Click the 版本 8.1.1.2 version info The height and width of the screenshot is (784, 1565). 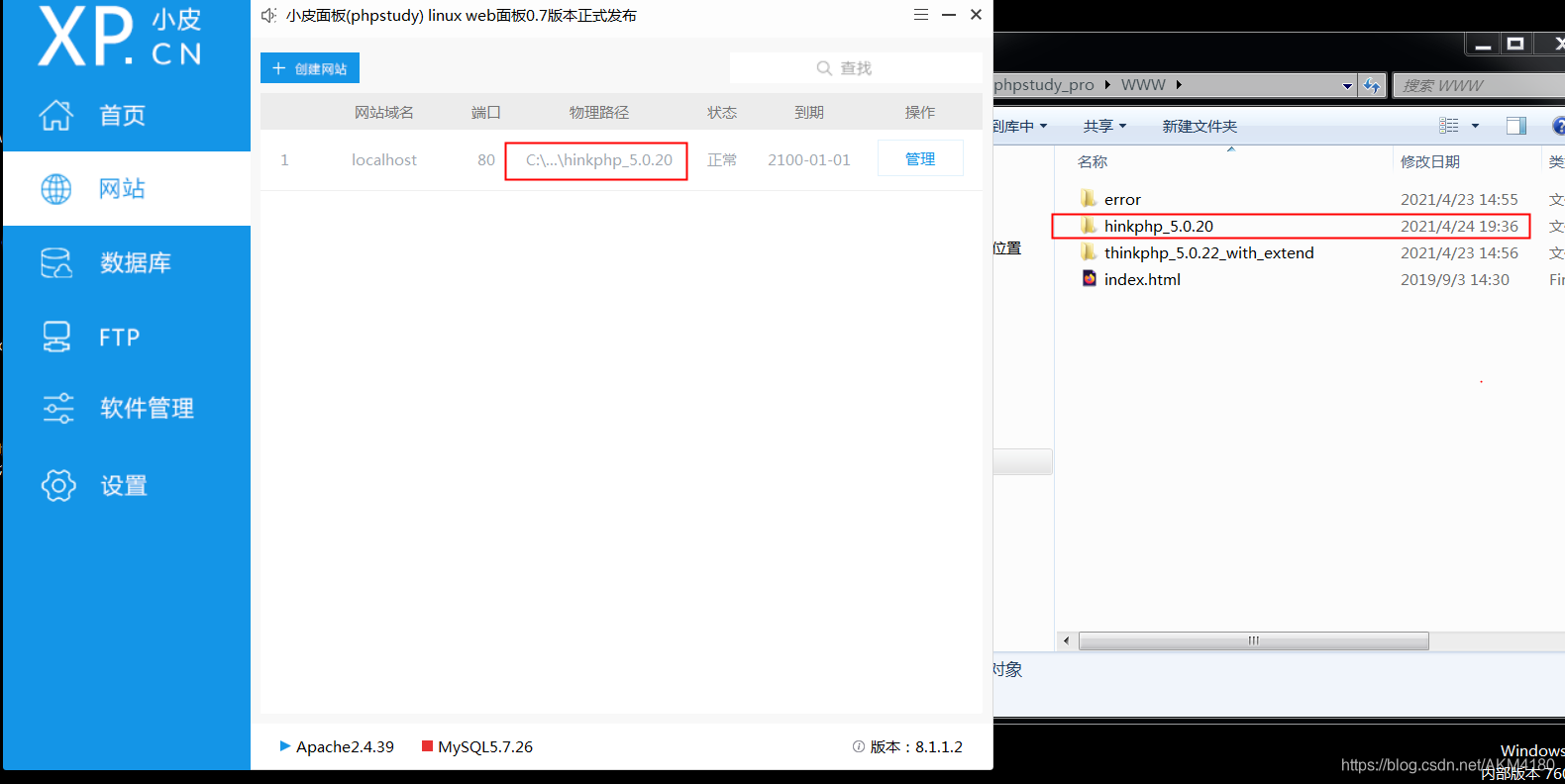[x=907, y=746]
